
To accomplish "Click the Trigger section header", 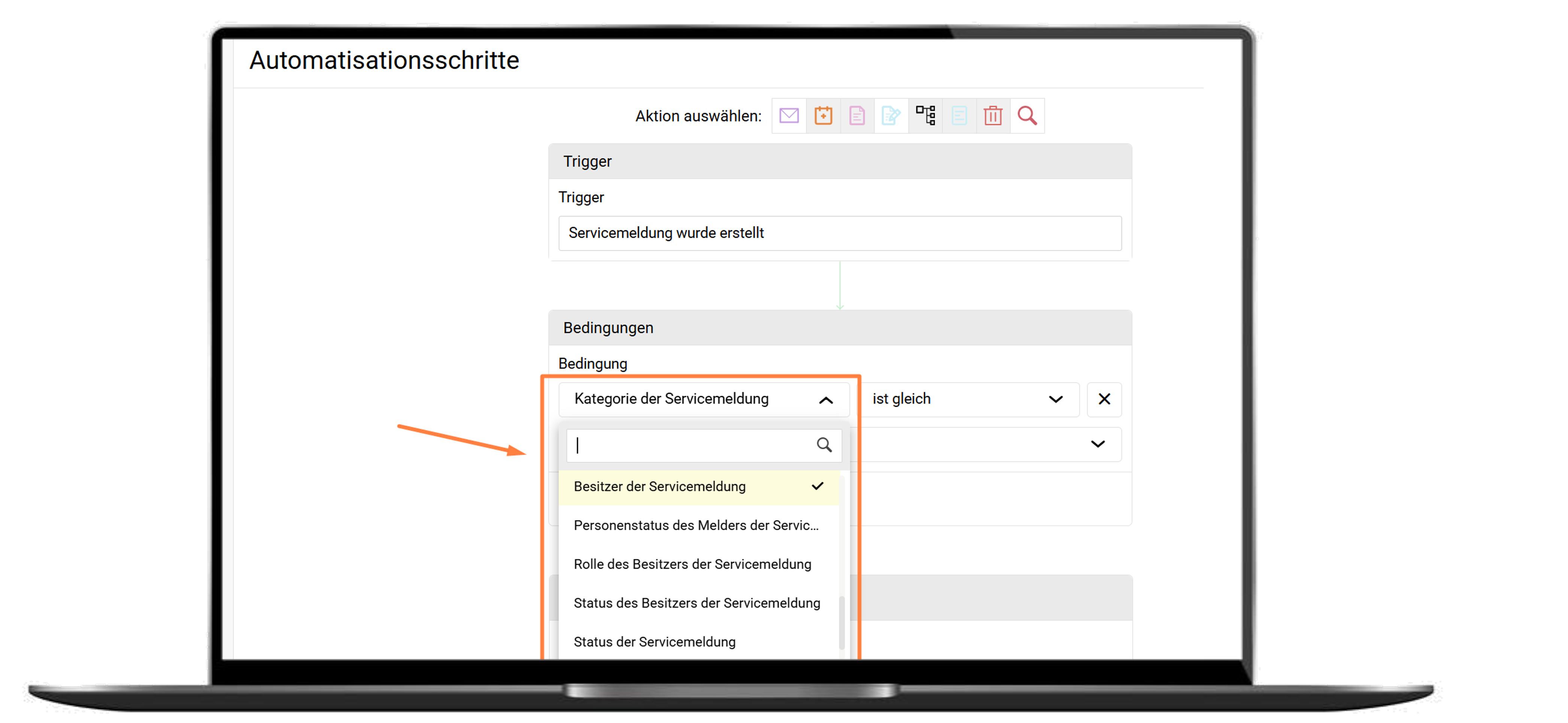I will pyautogui.click(x=840, y=161).
